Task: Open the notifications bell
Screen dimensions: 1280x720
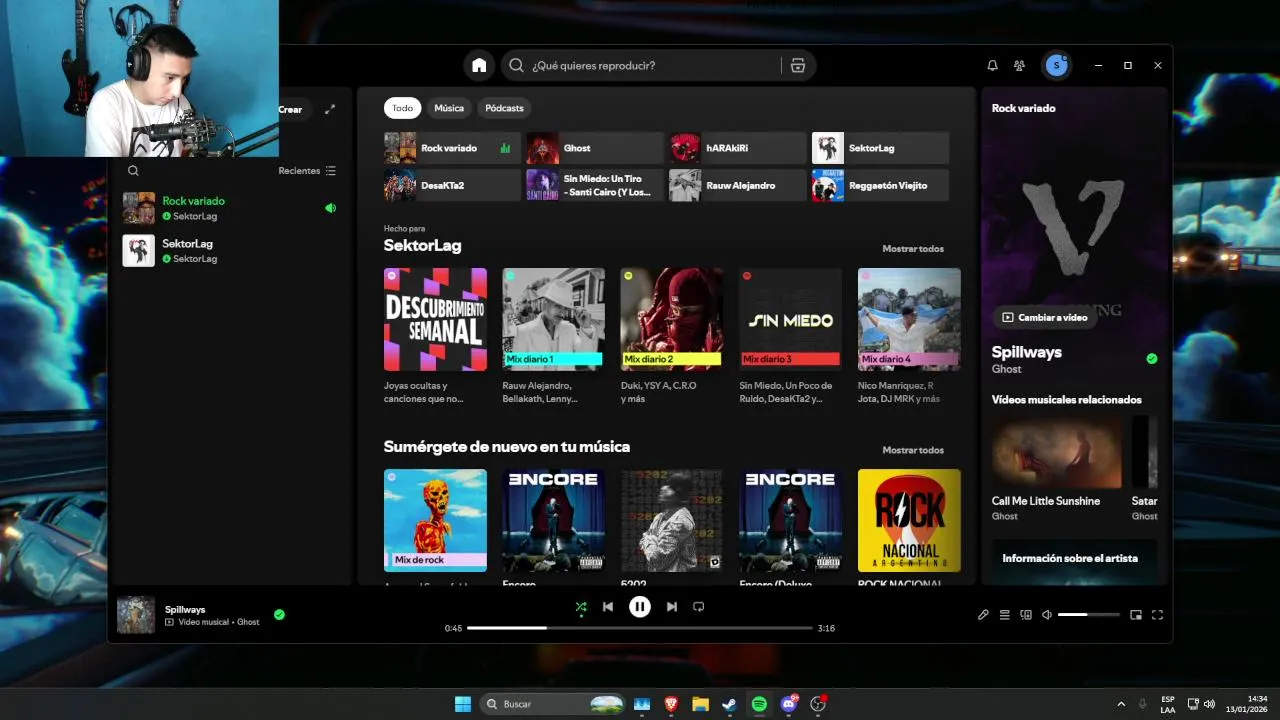Action: point(992,65)
